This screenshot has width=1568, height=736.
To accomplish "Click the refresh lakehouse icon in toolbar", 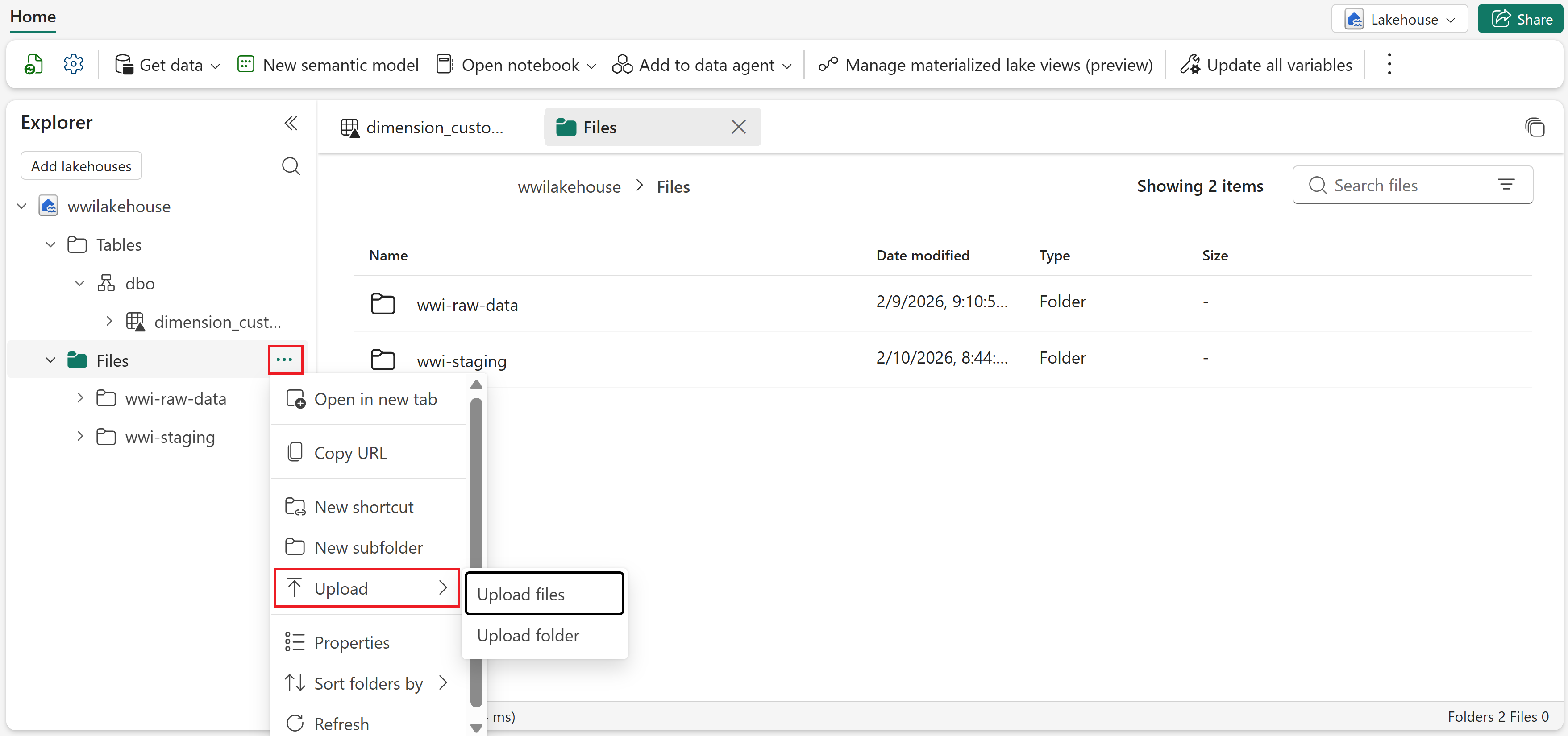I will pos(33,65).
